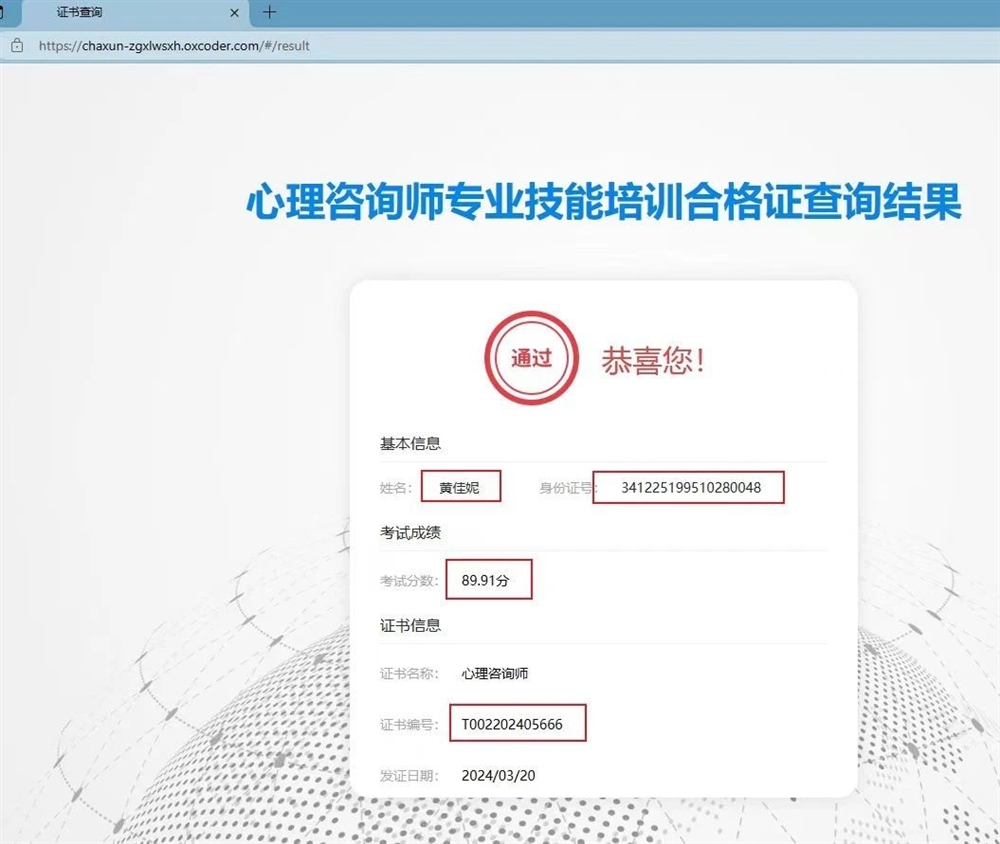1000x844 pixels.
Task: Click the 考试分数 label
Action: [x=409, y=581]
